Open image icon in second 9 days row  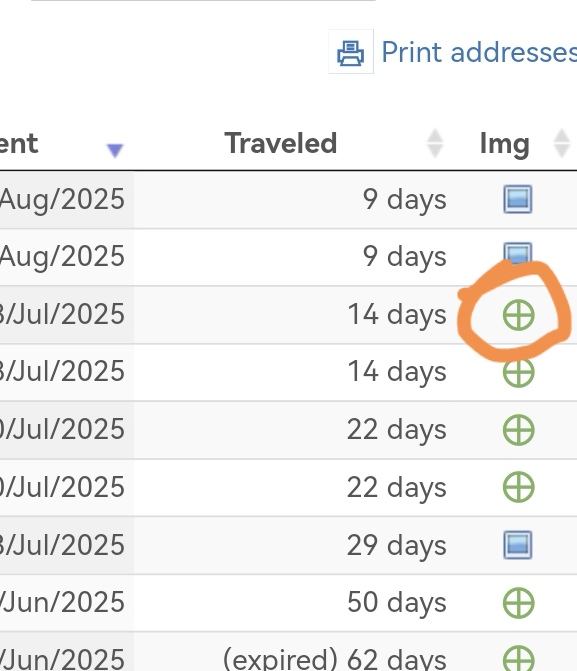pyautogui.click(x=518, y=252)
